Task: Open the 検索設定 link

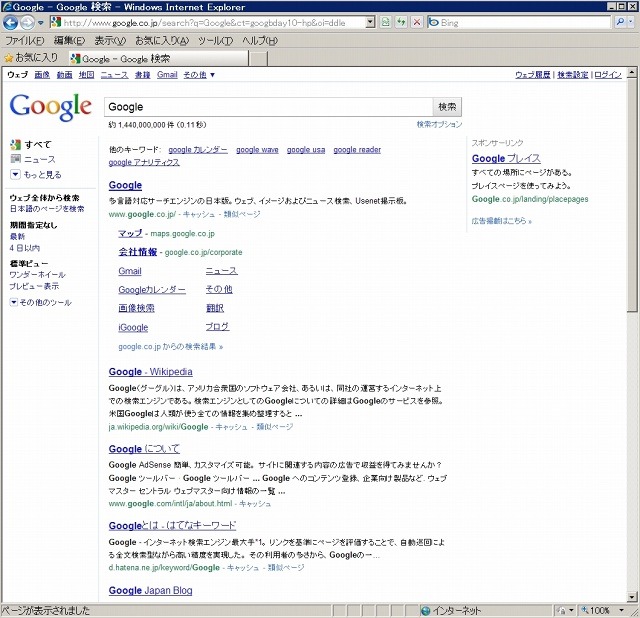Action: [x=573, y=75]
